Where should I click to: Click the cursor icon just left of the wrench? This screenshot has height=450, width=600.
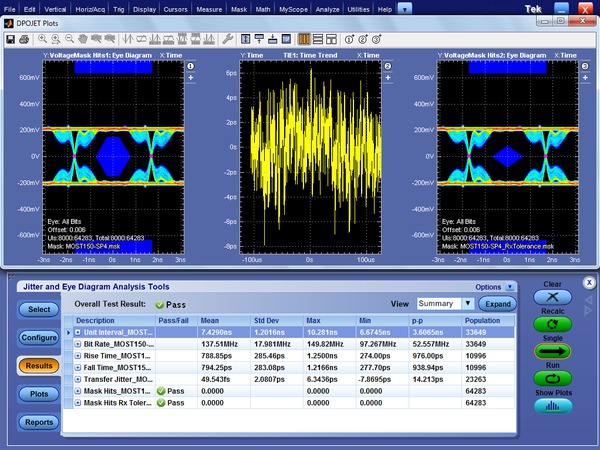coord(209,39)
